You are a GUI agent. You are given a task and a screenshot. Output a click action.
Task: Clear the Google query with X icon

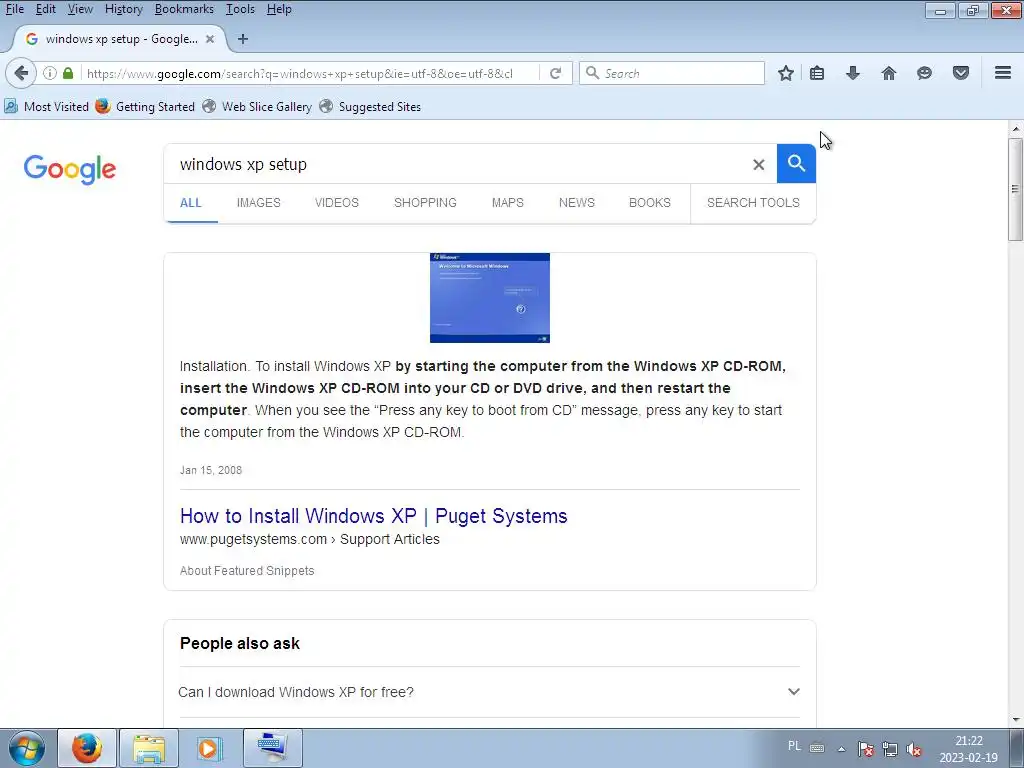click(758, 165)
